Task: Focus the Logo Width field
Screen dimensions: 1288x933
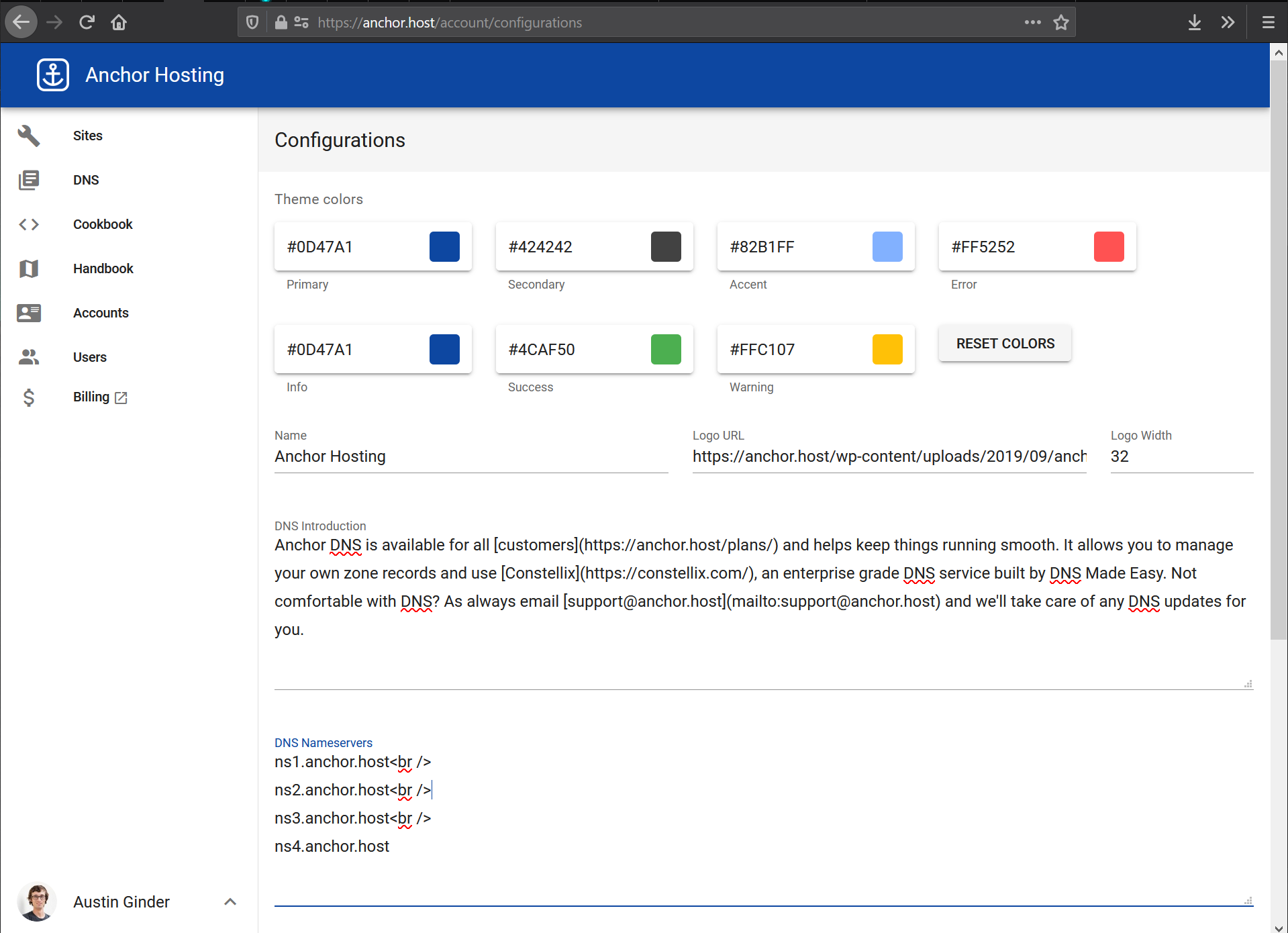Action: pyautogui.click(x=1182, y=456)
